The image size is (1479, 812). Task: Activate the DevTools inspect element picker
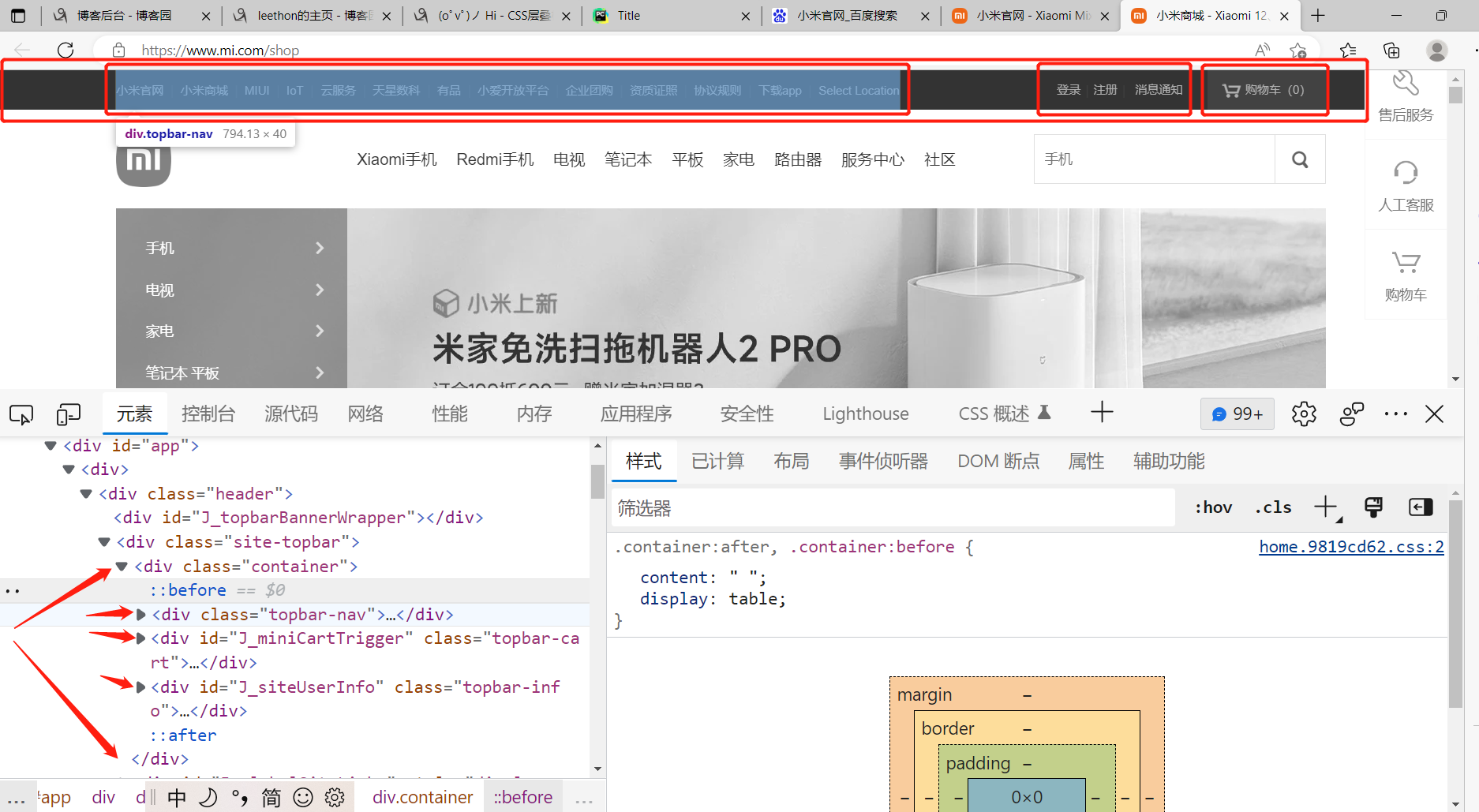[21, 414]
